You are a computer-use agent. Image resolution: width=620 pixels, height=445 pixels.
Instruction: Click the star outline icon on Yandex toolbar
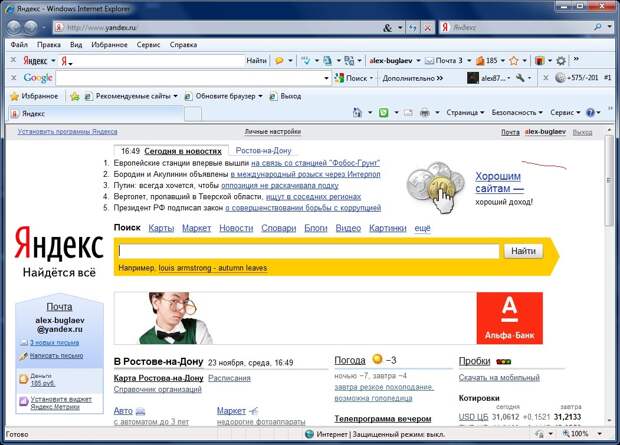point(514,61)
